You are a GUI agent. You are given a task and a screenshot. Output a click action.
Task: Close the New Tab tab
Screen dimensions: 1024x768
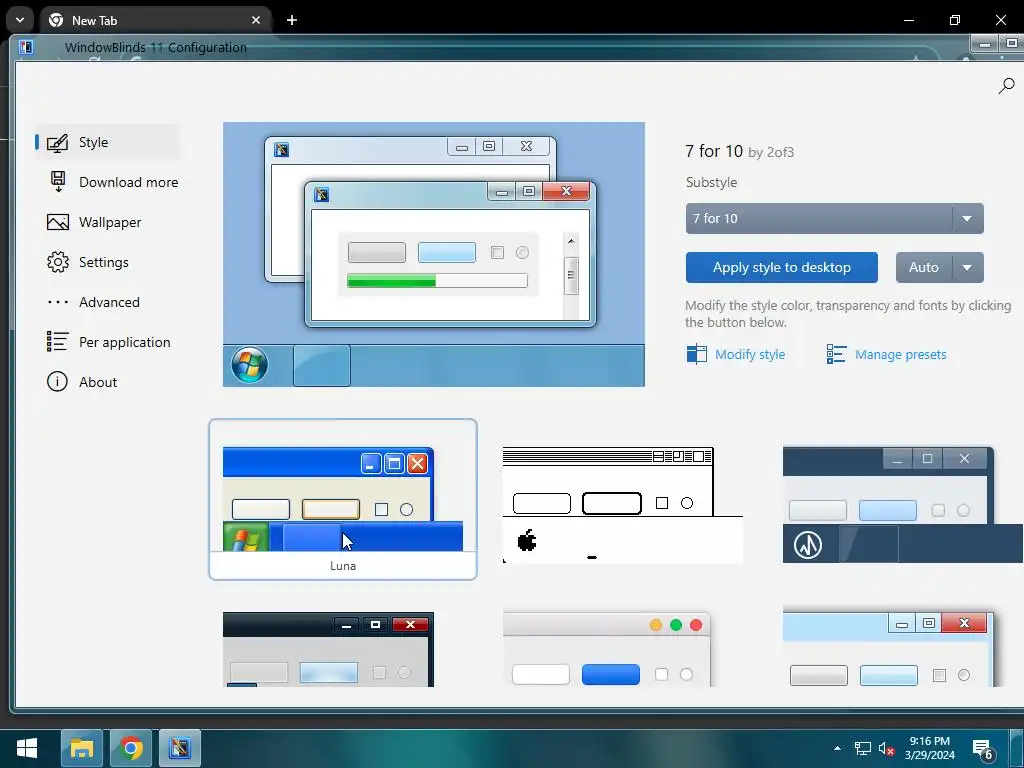click(x=256, y=20)
